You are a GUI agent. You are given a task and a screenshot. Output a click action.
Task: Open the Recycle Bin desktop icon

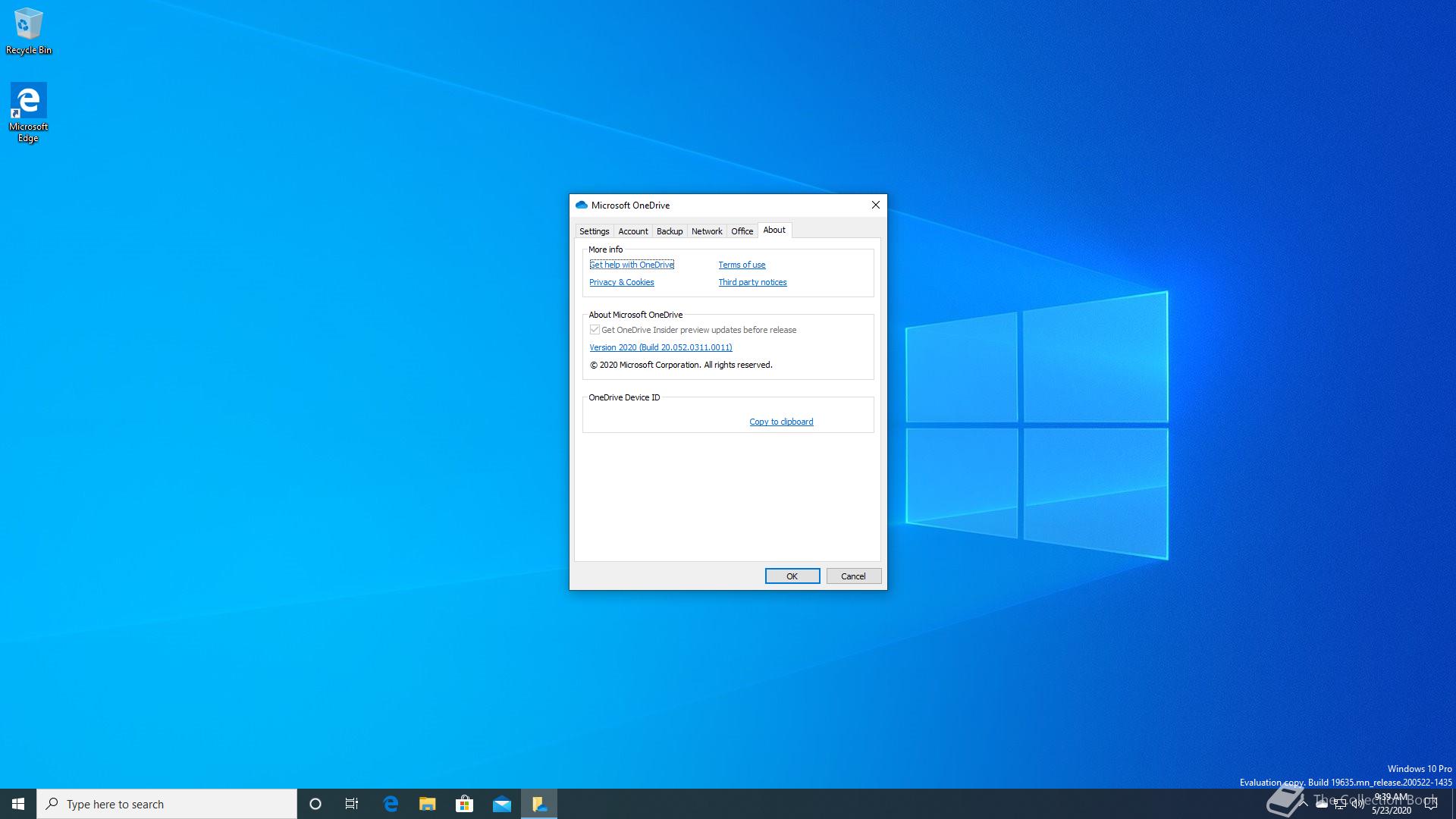29,31
